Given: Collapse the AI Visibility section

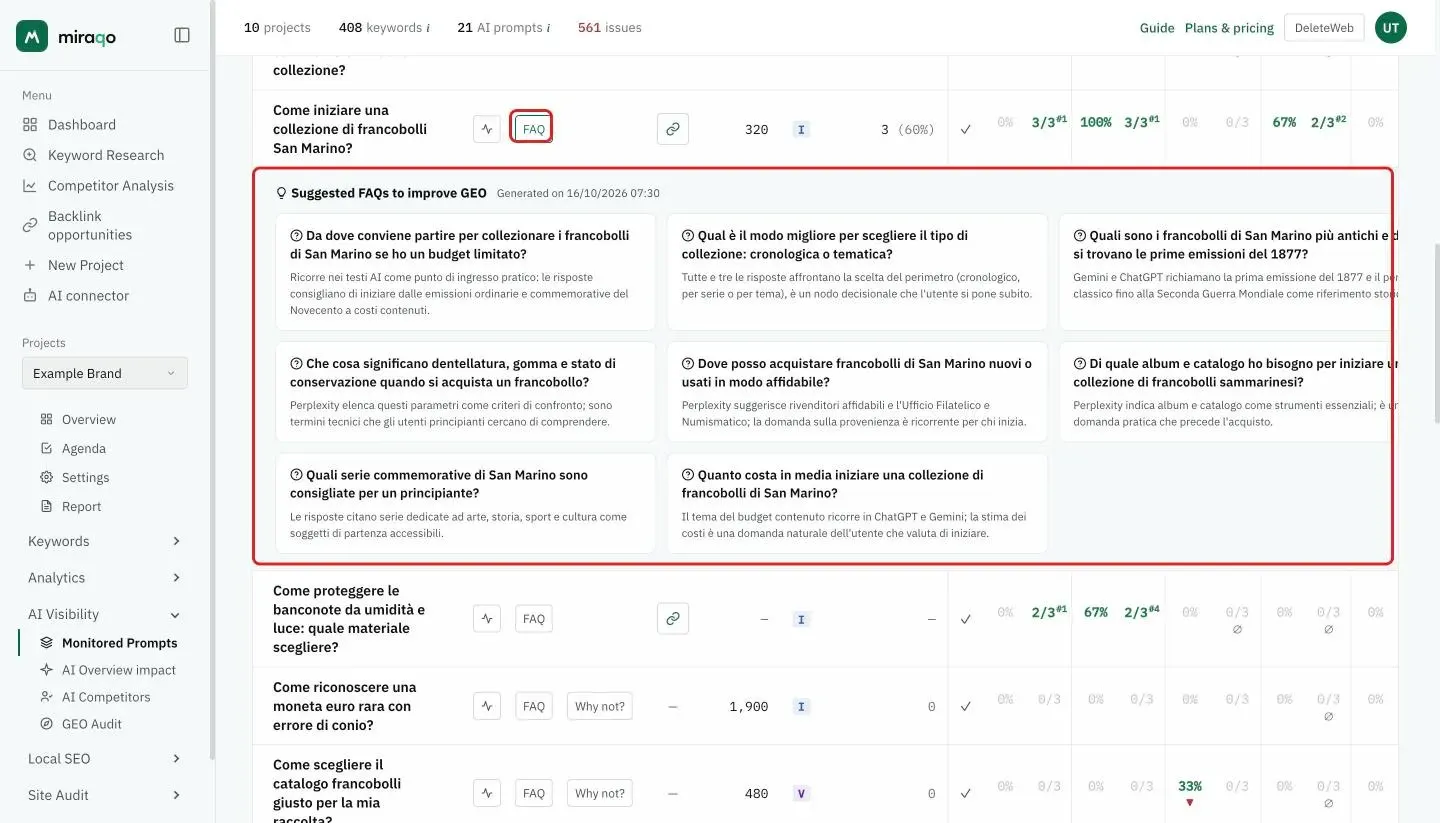Looking at the screenshot, I should (105, 614).
